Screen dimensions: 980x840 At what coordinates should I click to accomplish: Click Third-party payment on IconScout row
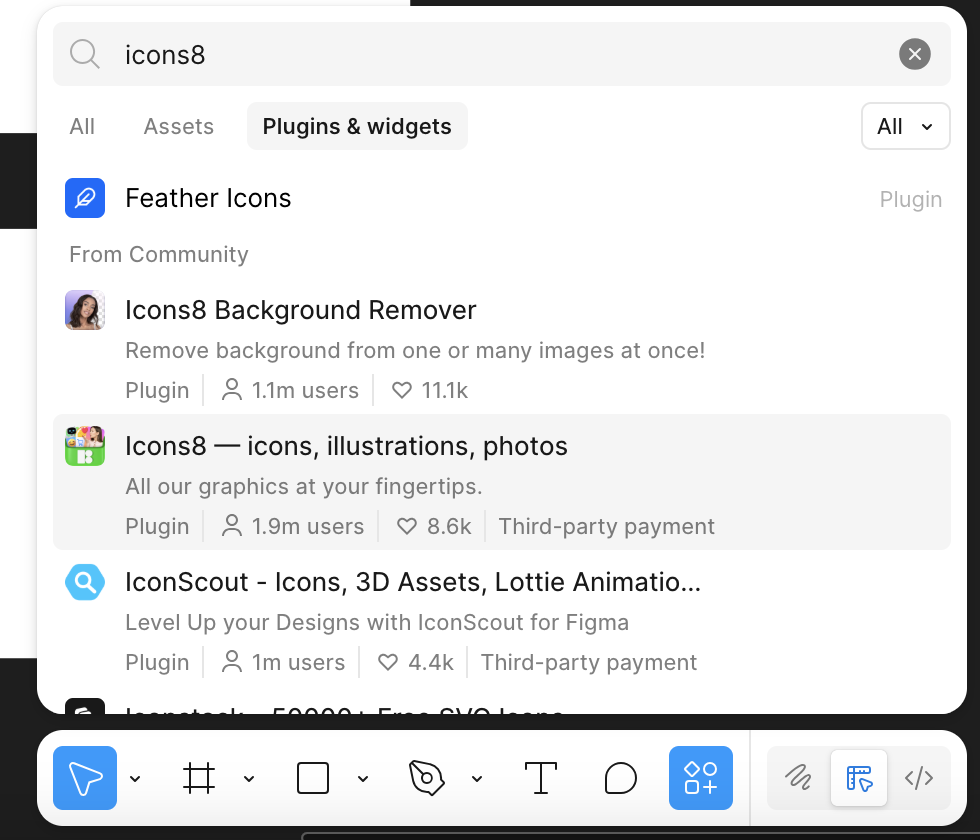coord(589,662)
